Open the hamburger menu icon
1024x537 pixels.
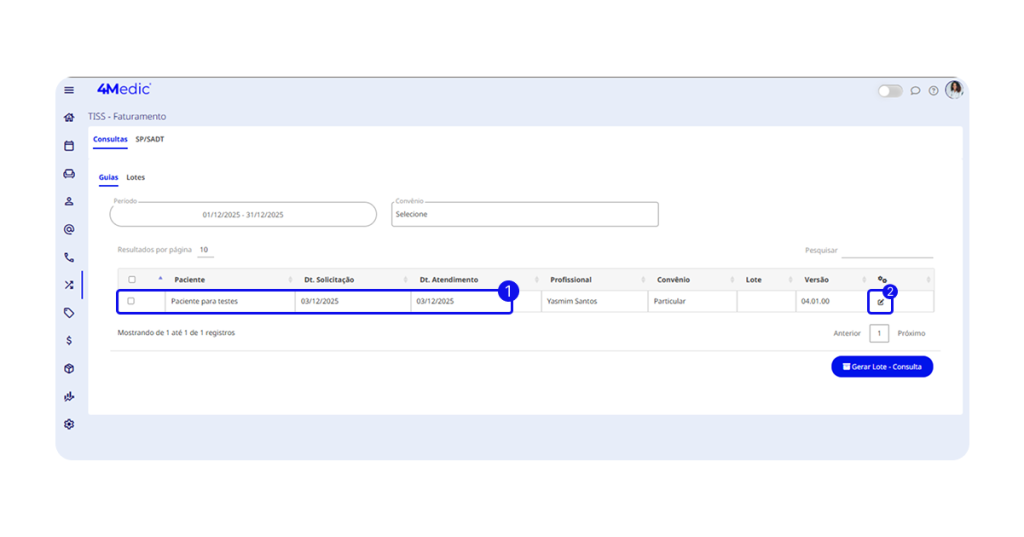(x=69, y=90)
